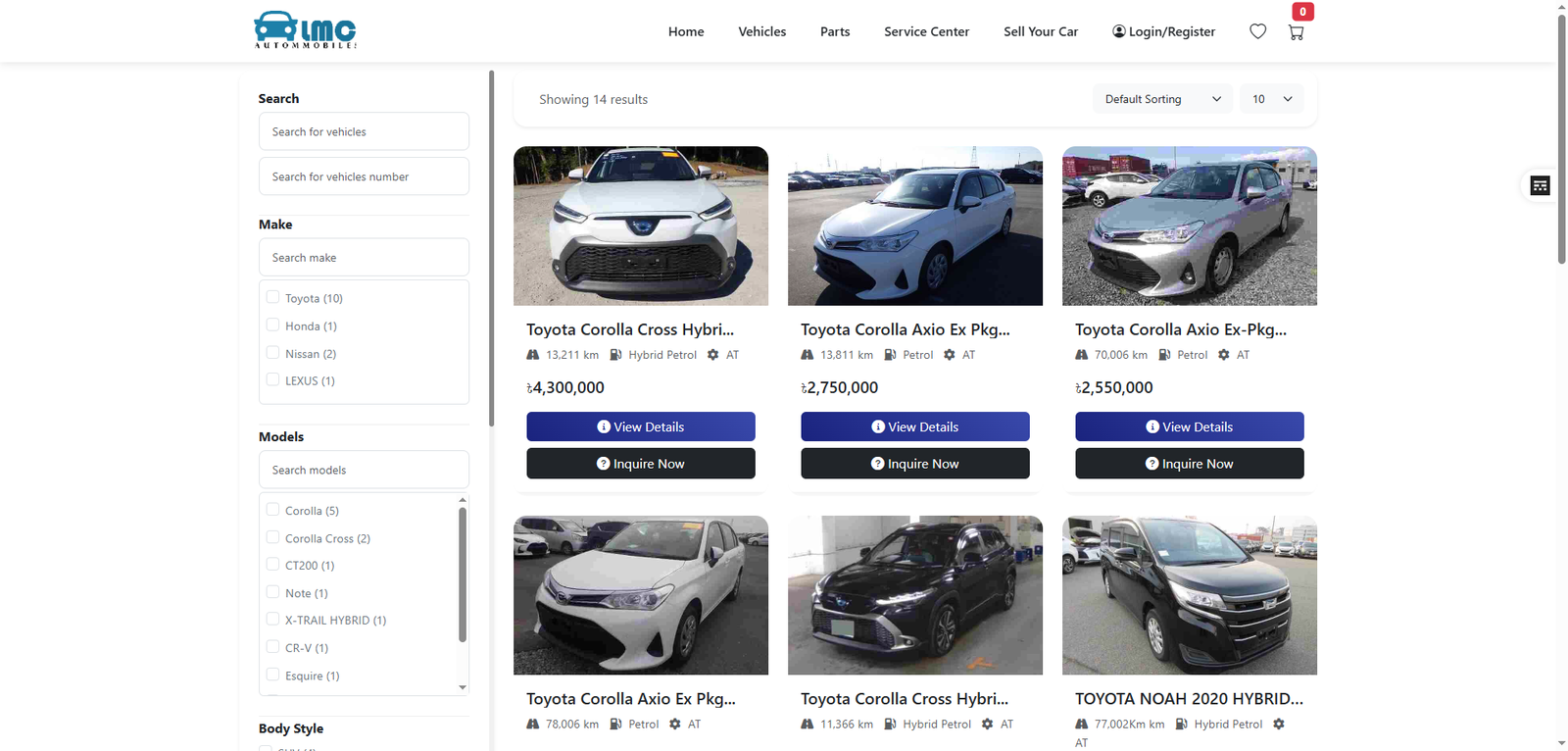
Task: Open the Sell Your Car page
Action: [x=1040, y=31]
